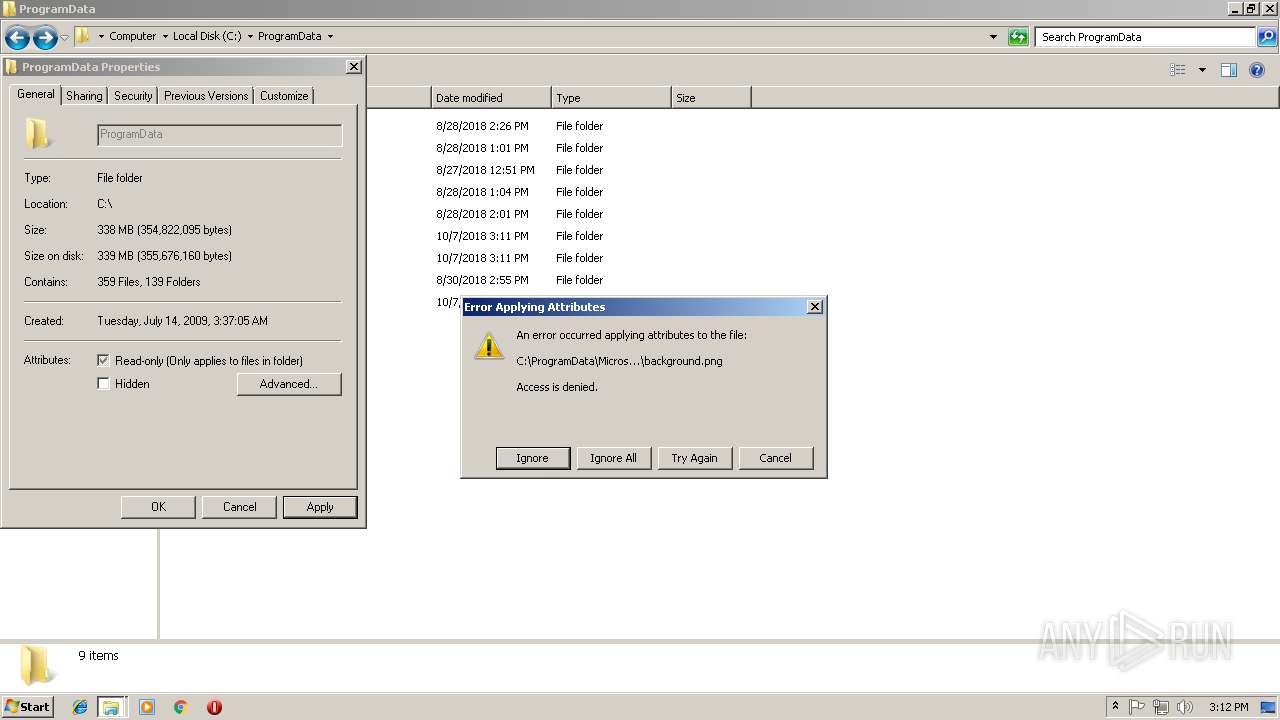Image resolution: width=1280 pixels, height=720 pixels.
Task: Click the details pane folder icon
Action: 37,665
